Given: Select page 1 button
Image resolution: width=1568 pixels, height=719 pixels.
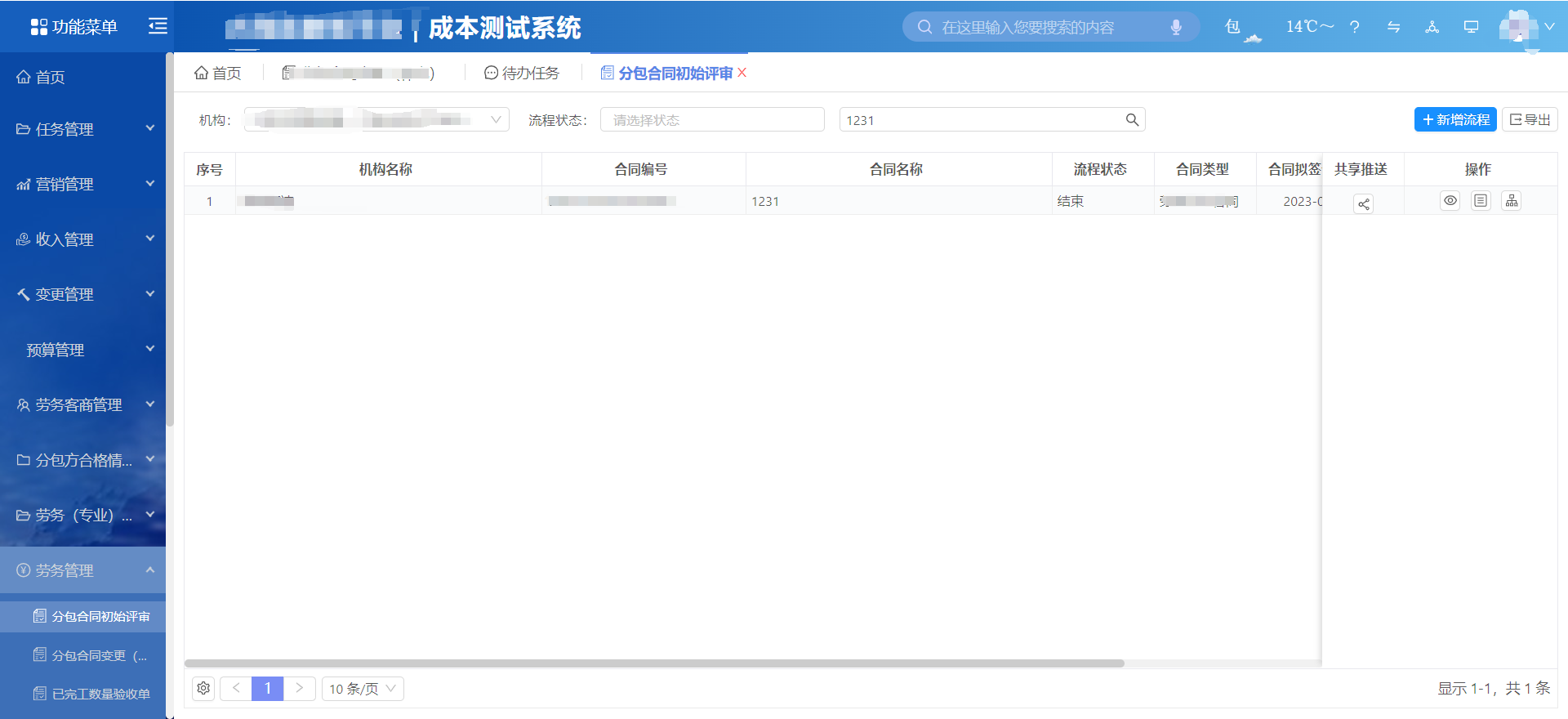Looking at the screenshot, I should coord(268,688).
